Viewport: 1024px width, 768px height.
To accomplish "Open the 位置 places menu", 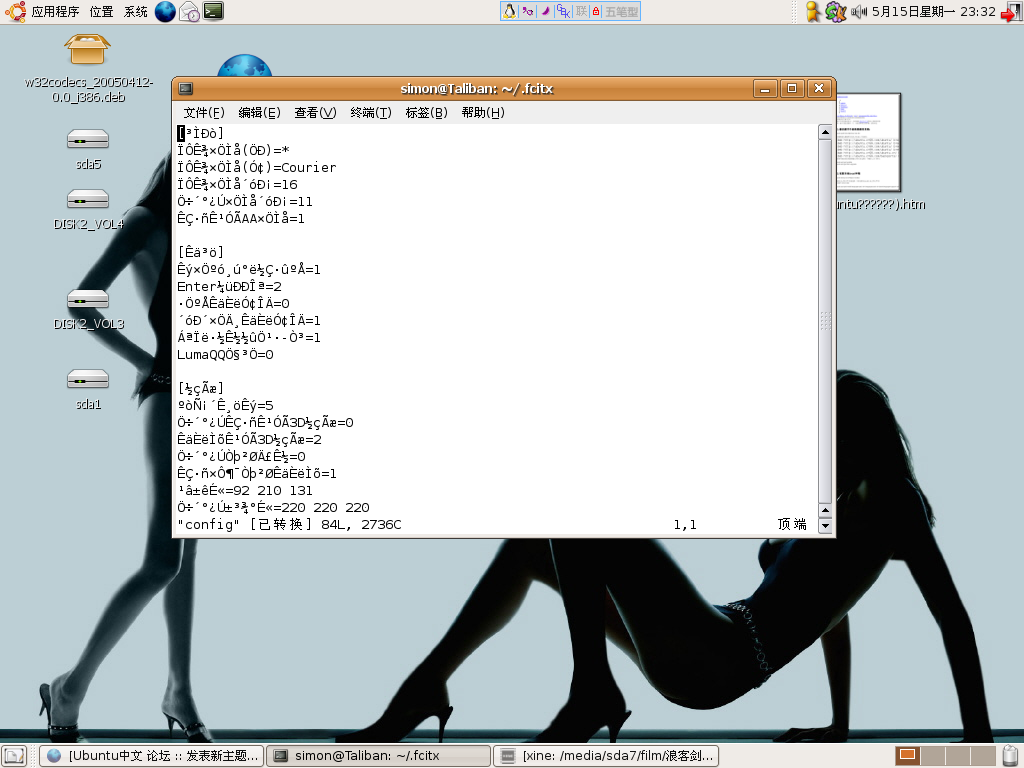I will [x=101, y=11].
